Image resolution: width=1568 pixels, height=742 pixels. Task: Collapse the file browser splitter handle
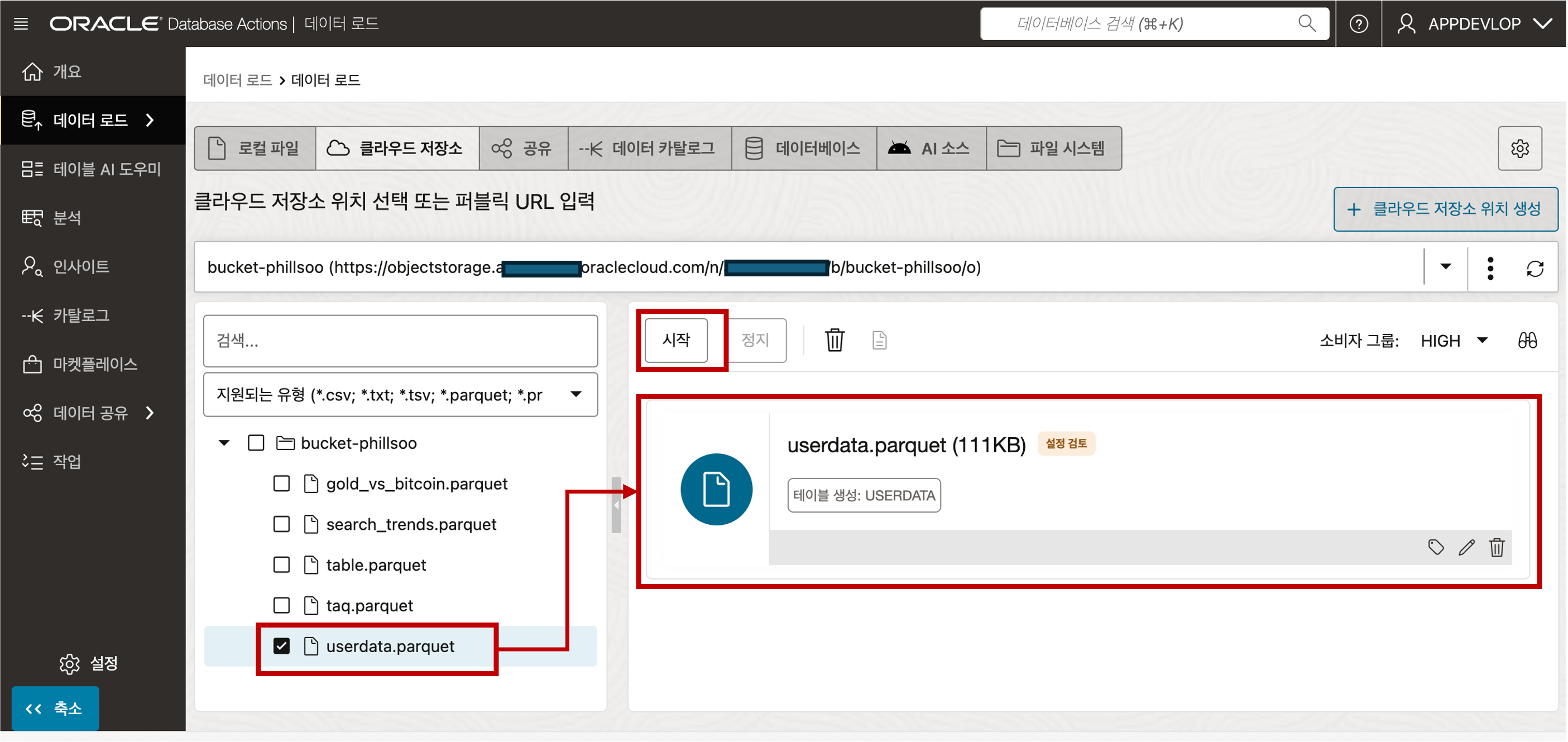(616, 505)
